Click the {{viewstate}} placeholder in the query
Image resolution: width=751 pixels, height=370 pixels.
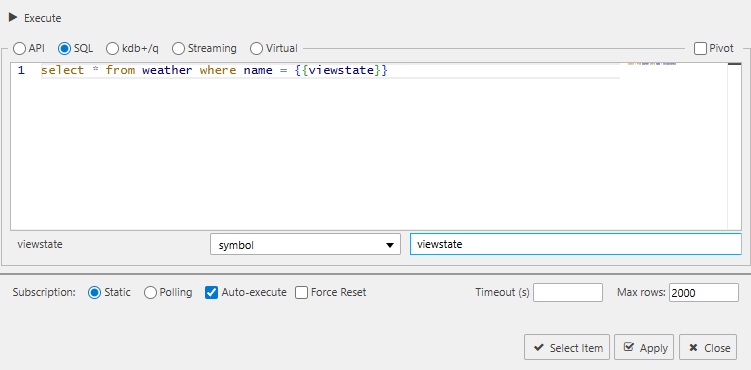click(341, 70)
